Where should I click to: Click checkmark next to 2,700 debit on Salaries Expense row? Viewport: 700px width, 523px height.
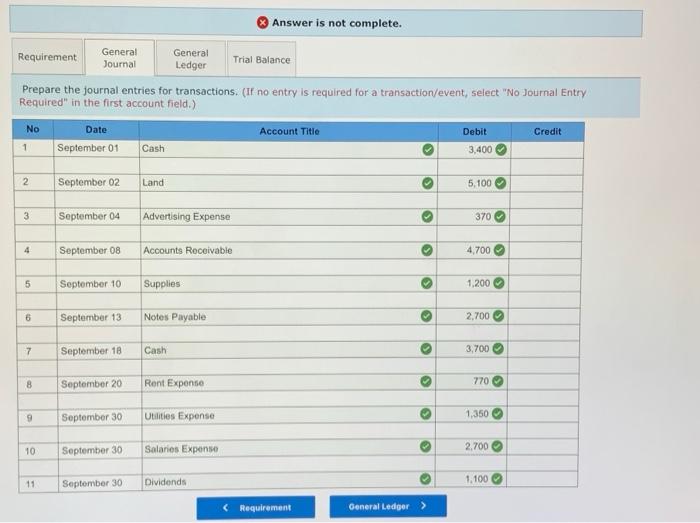tap(497, 446)
